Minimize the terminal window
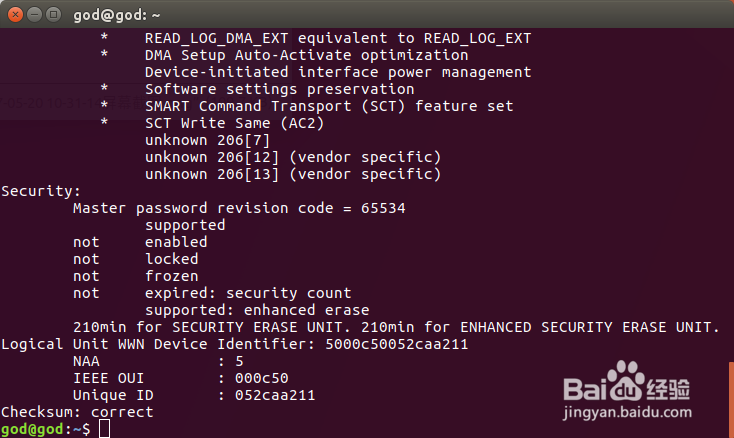 (33, 14)
